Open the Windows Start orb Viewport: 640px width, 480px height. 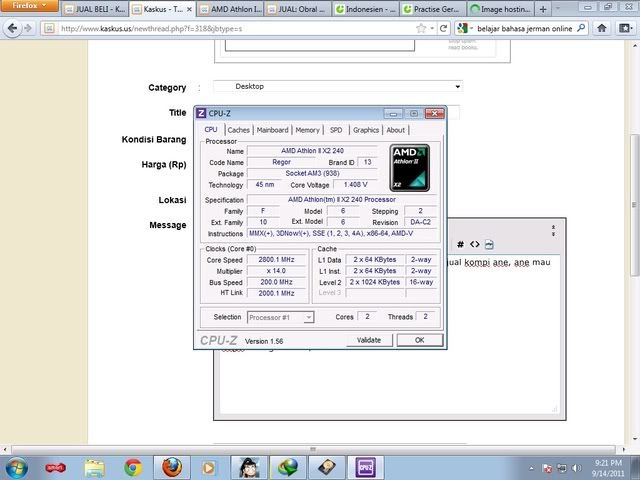coord(16,468)
